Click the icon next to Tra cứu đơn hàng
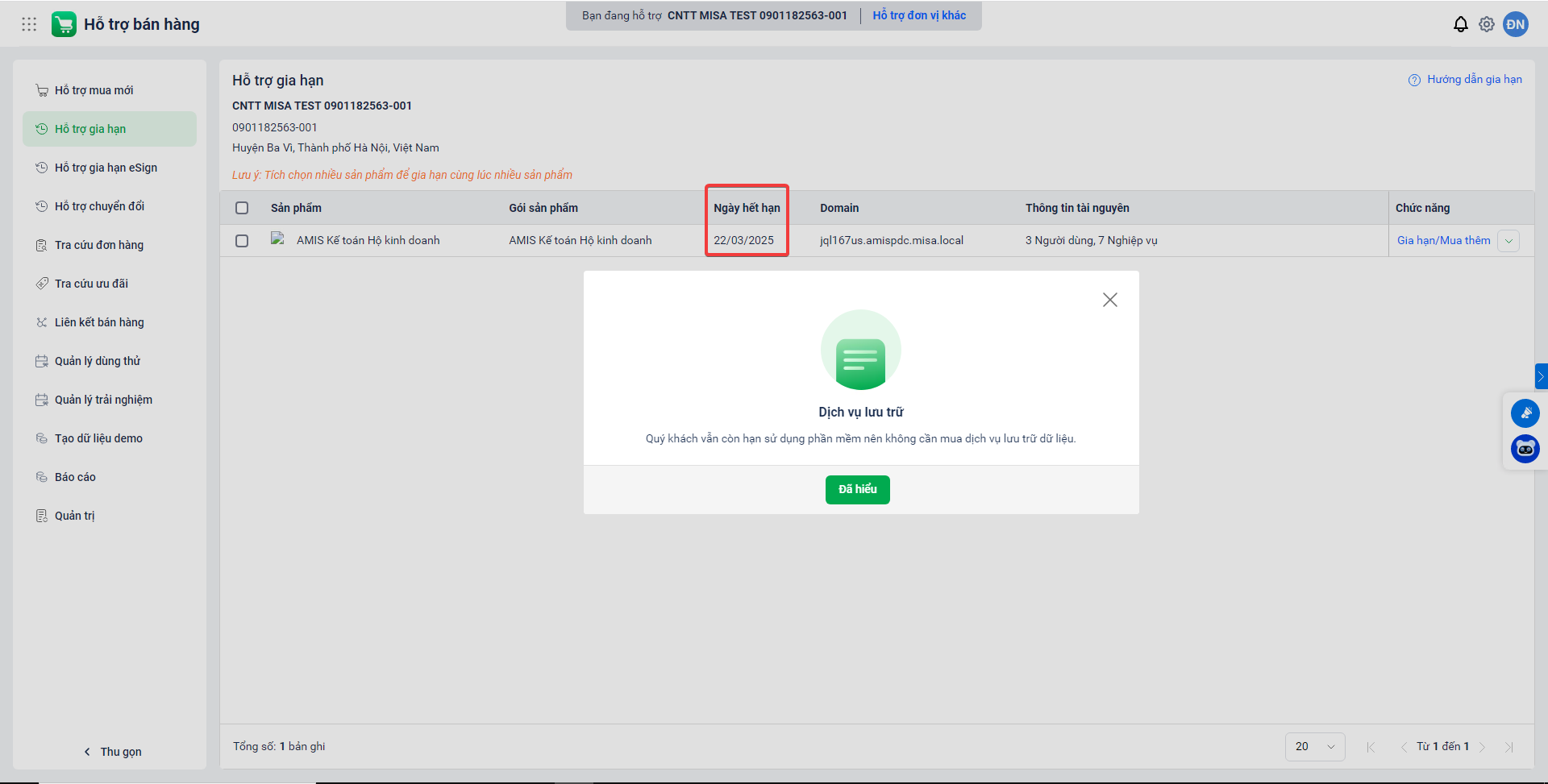1548x784 pixels. pos(41,245)
